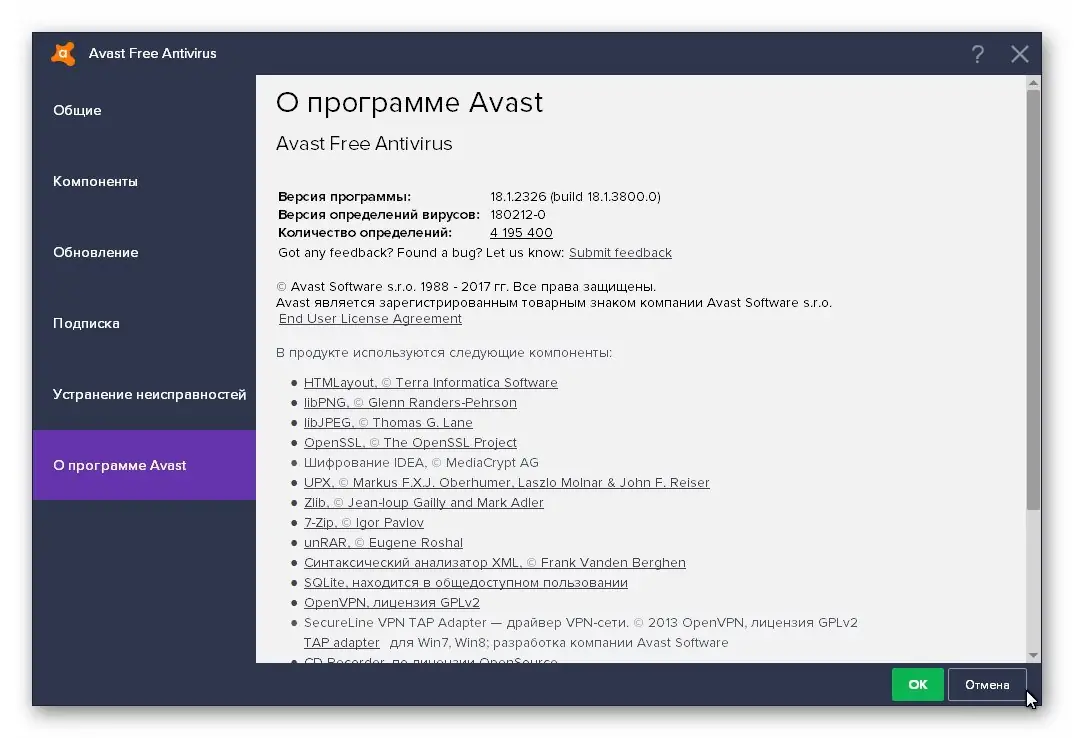
Task: Open the TAP adapter link
Action: tap(341, 642)
